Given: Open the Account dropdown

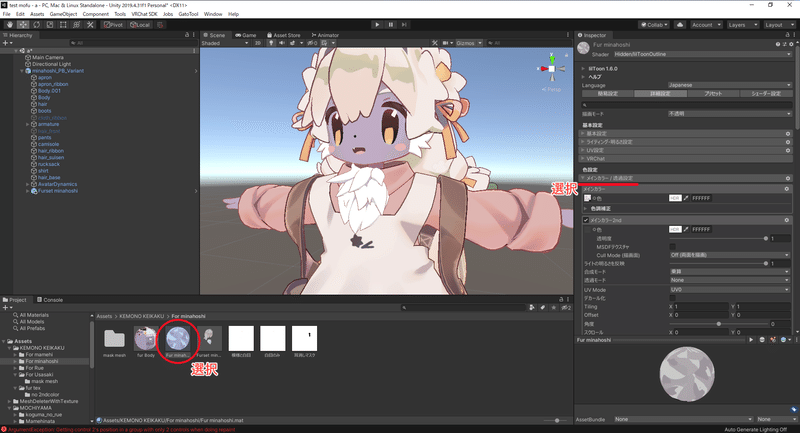Looking at the screenshot, I should (x=706, y=24).
